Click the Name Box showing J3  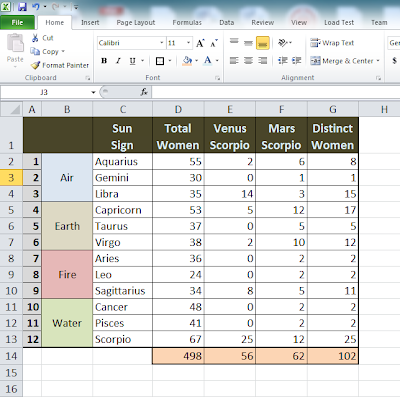point(44,92)
